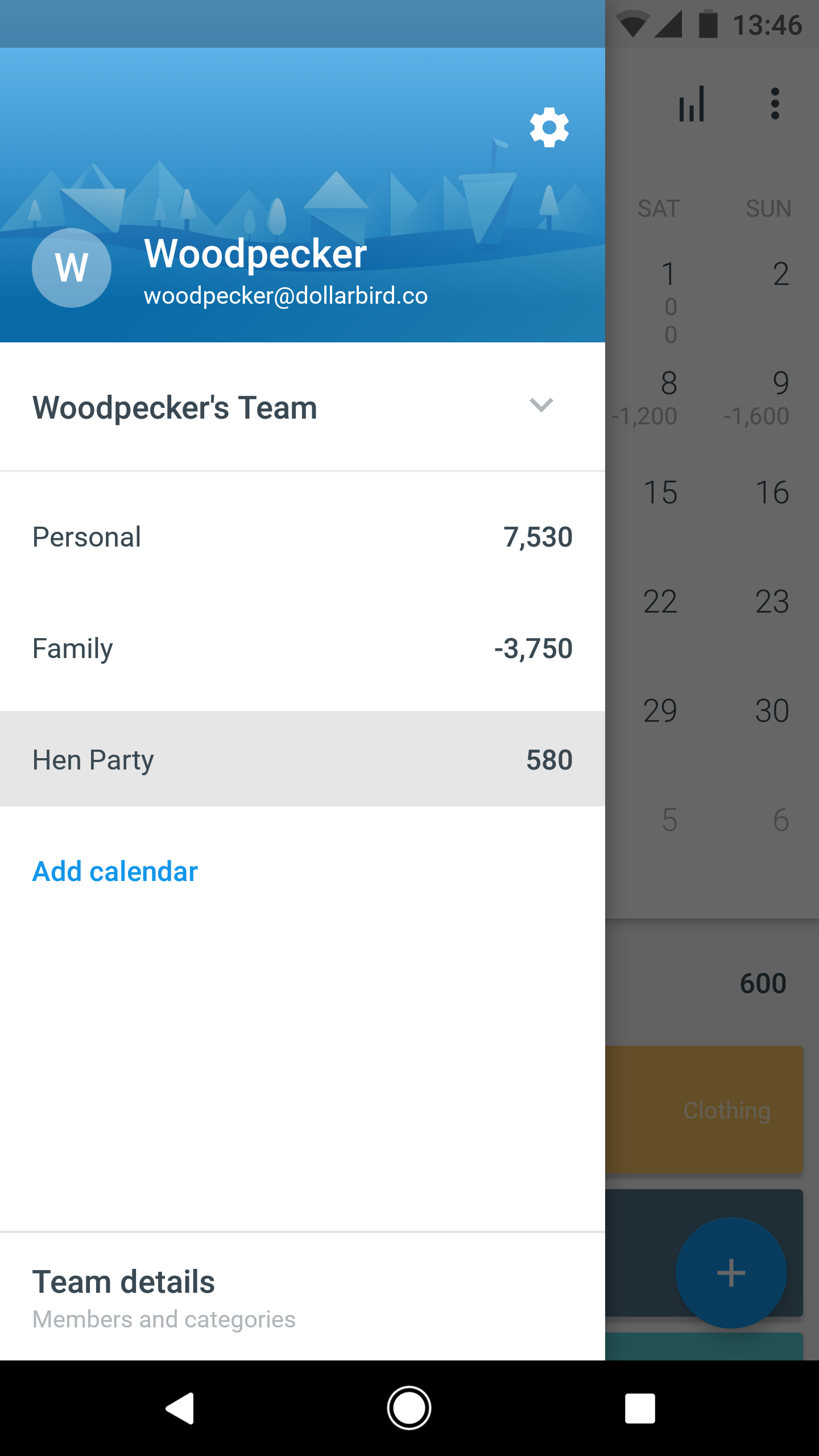Open the three-dot overflow menu
This screenshot has height=1456, width=819.
[x=775, y=104]
